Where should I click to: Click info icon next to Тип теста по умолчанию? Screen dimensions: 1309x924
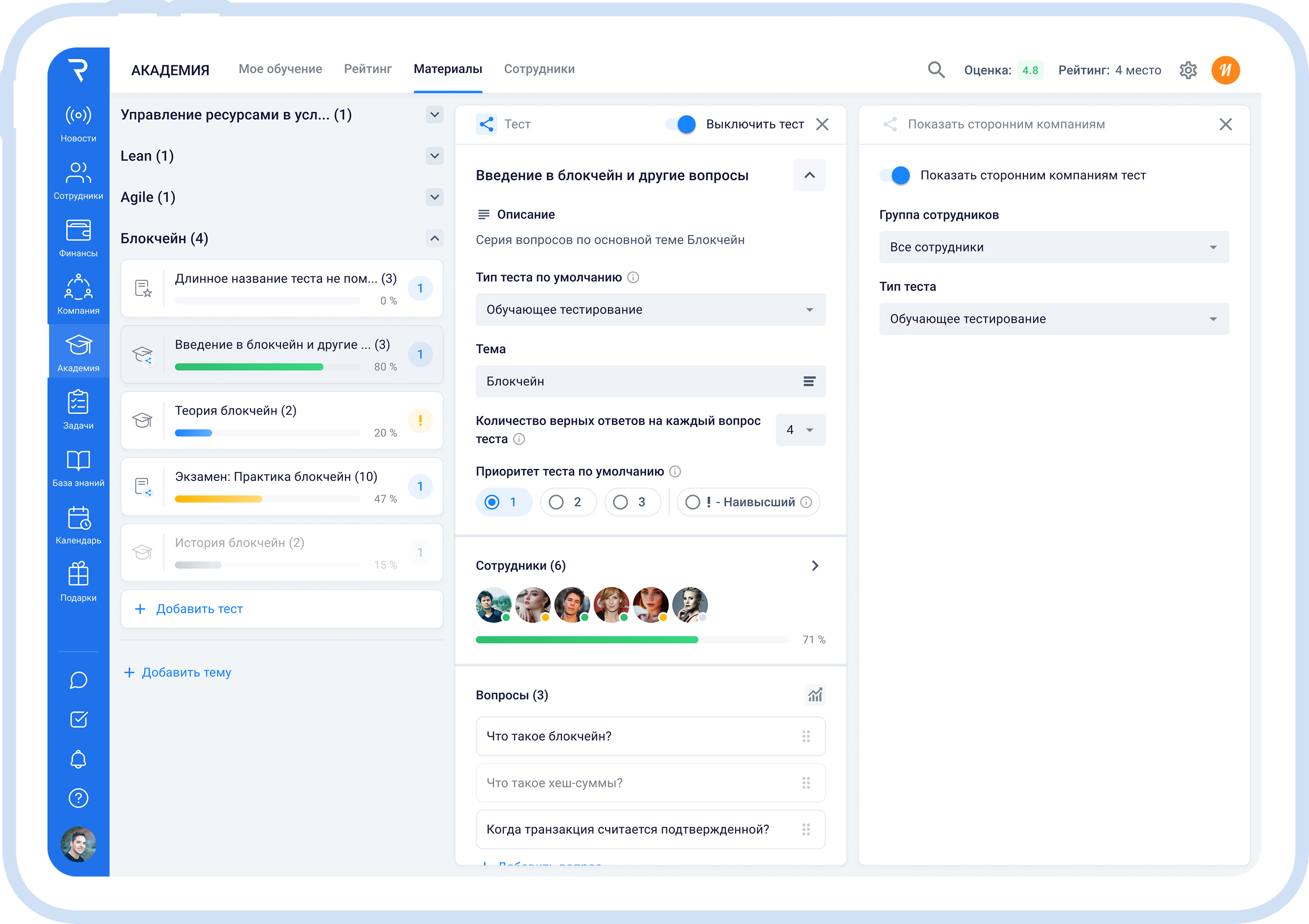tap(633, 277)
